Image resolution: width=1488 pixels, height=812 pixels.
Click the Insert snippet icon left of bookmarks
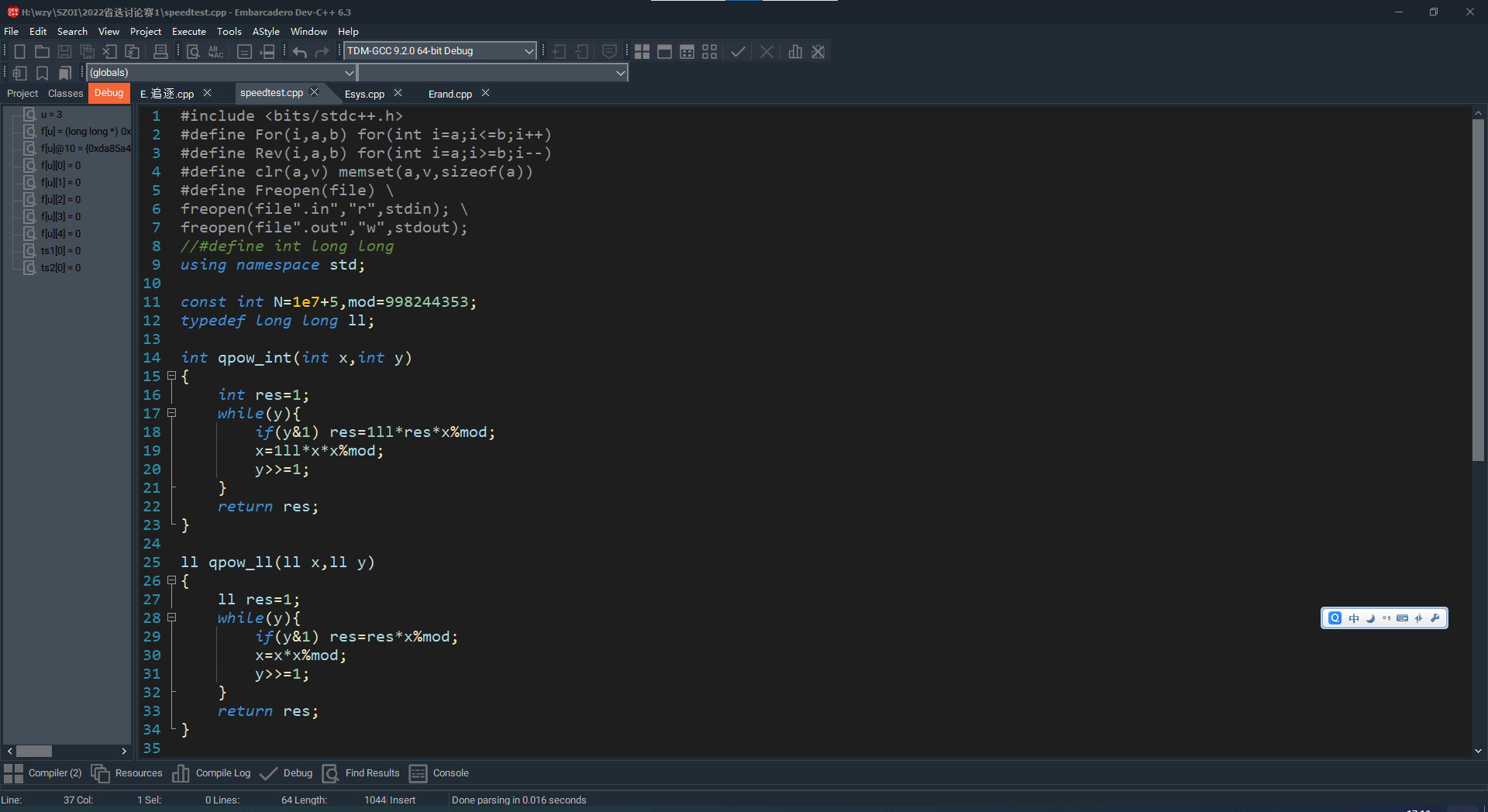point(20,73)
